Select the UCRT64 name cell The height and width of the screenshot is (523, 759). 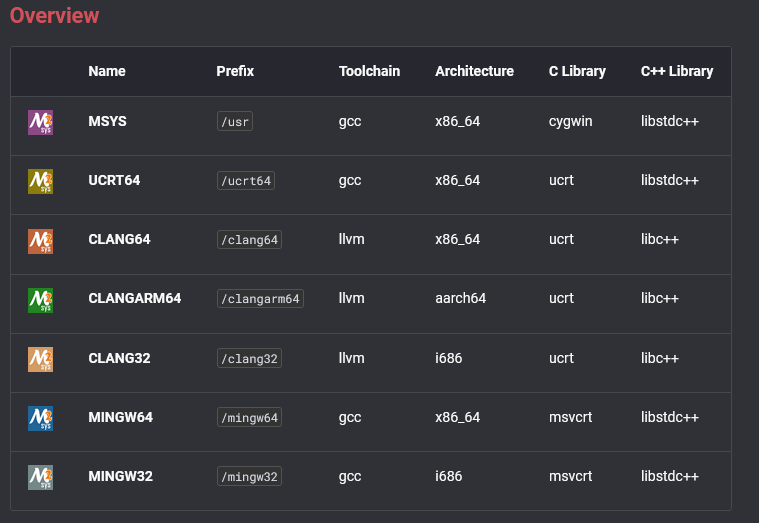pyautogui.click(x=114, y=180)
